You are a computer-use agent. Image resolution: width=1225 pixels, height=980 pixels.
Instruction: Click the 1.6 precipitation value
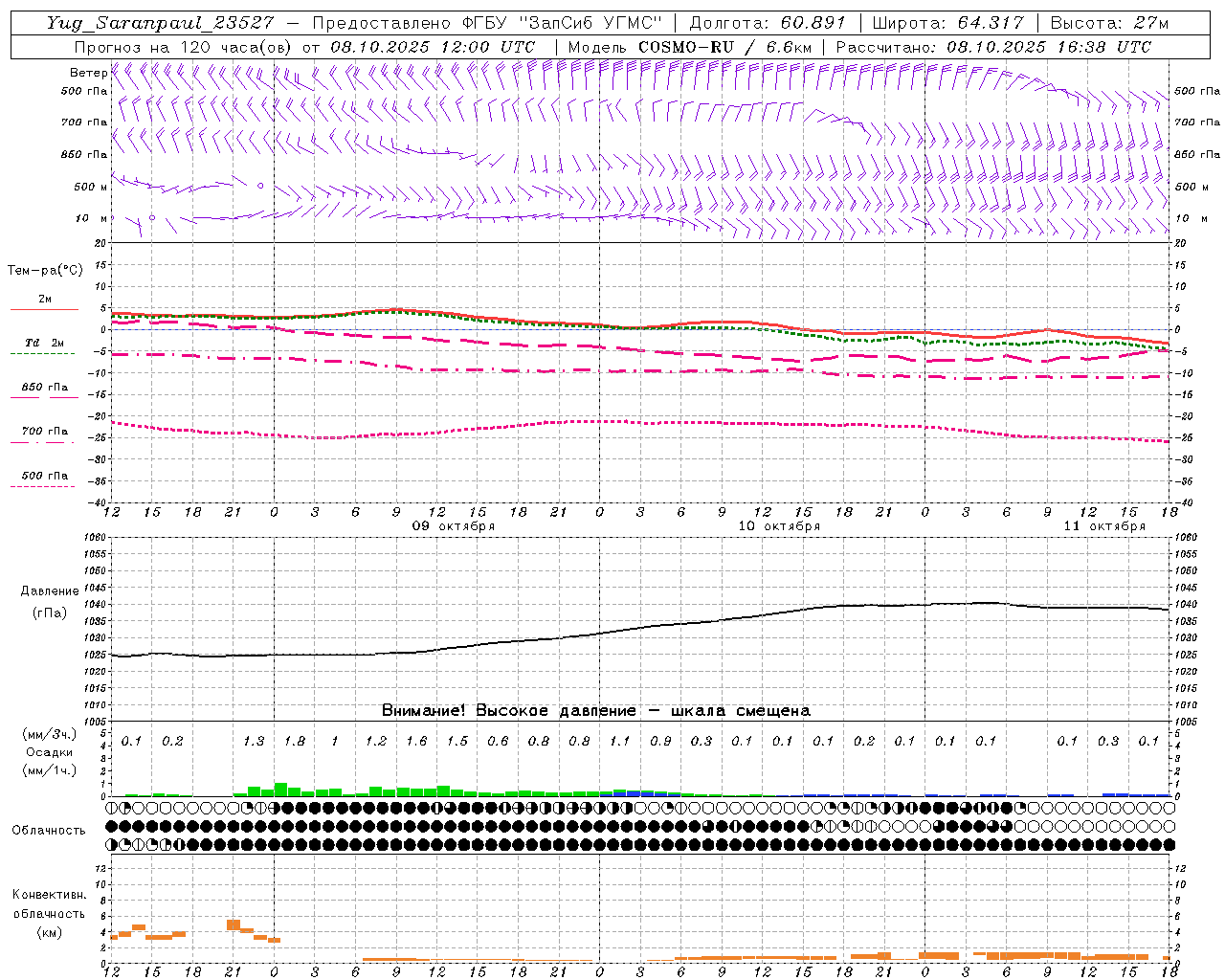[416, 742]
